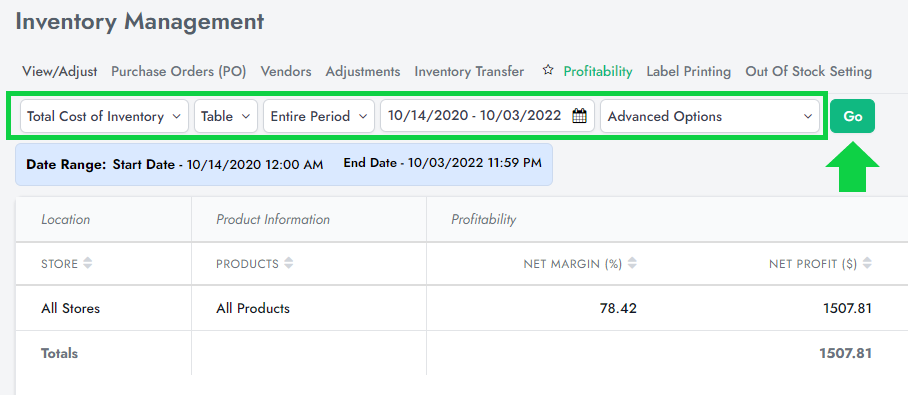Open the Table view dropdown
Image resolution: width=908 pixels, height=395 pixels.
click(x=226, y=116)
